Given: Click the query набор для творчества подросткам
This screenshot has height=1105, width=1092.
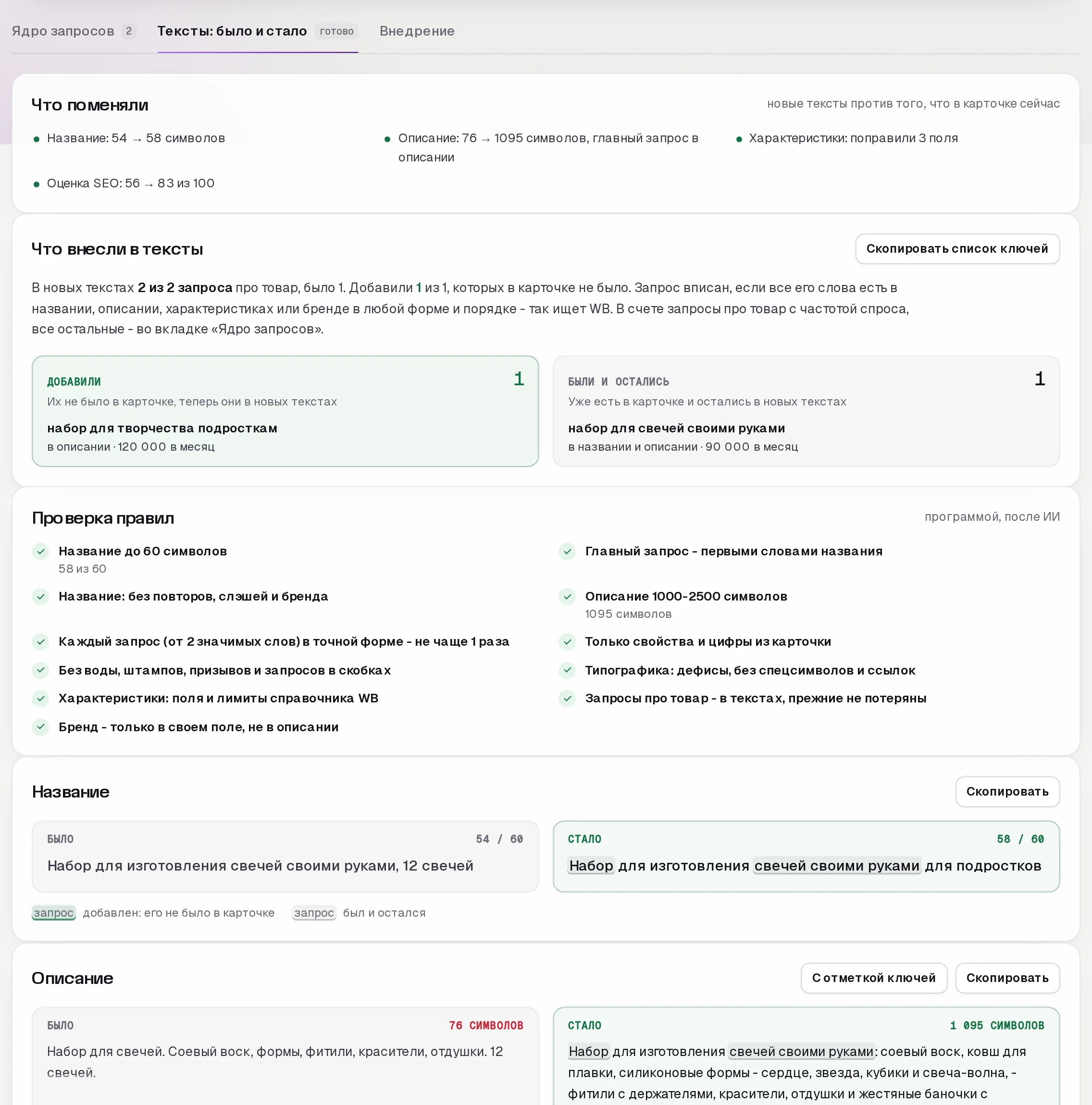Looking at the screenshot, I should pyautogui.click(x=162, y=429).
